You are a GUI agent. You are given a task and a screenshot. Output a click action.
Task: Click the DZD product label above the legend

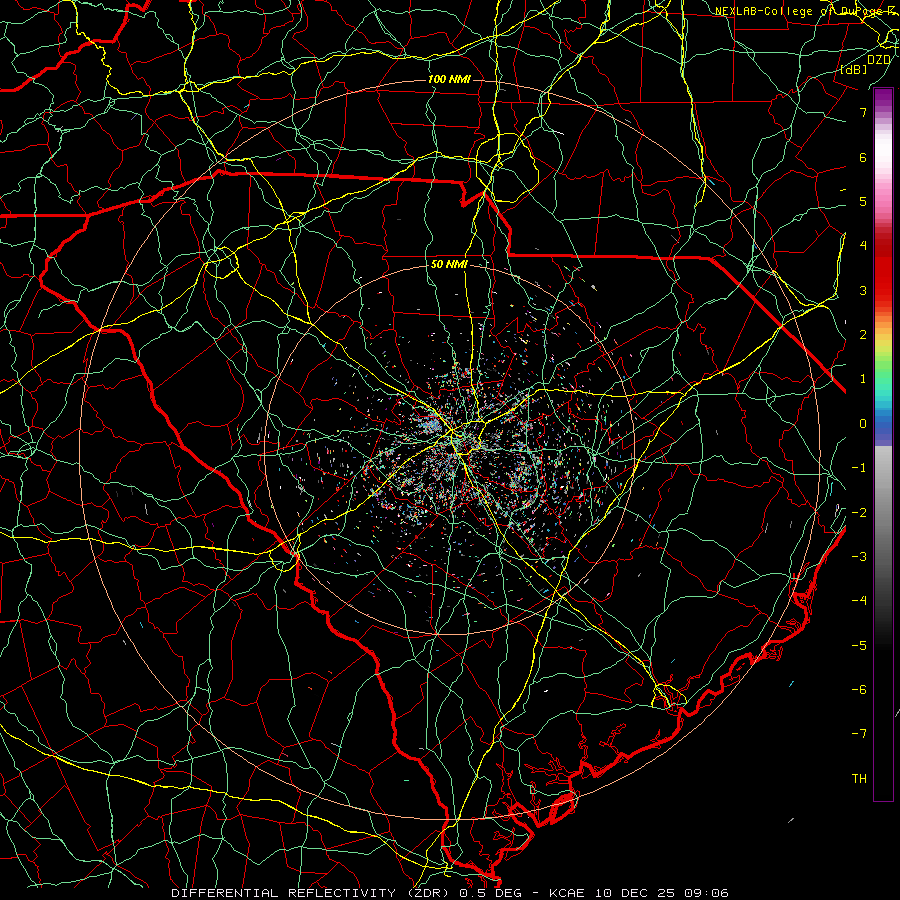tap(878, 59)
